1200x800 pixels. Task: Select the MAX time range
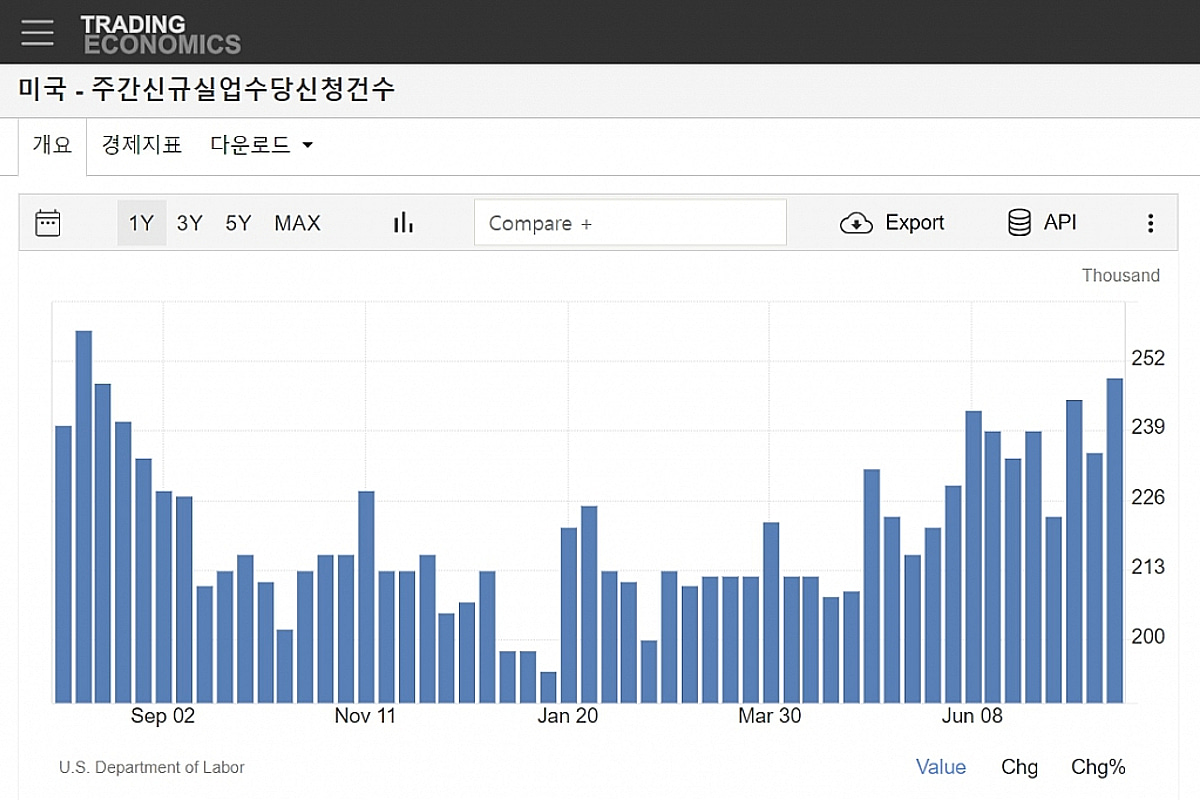[297, 223]
